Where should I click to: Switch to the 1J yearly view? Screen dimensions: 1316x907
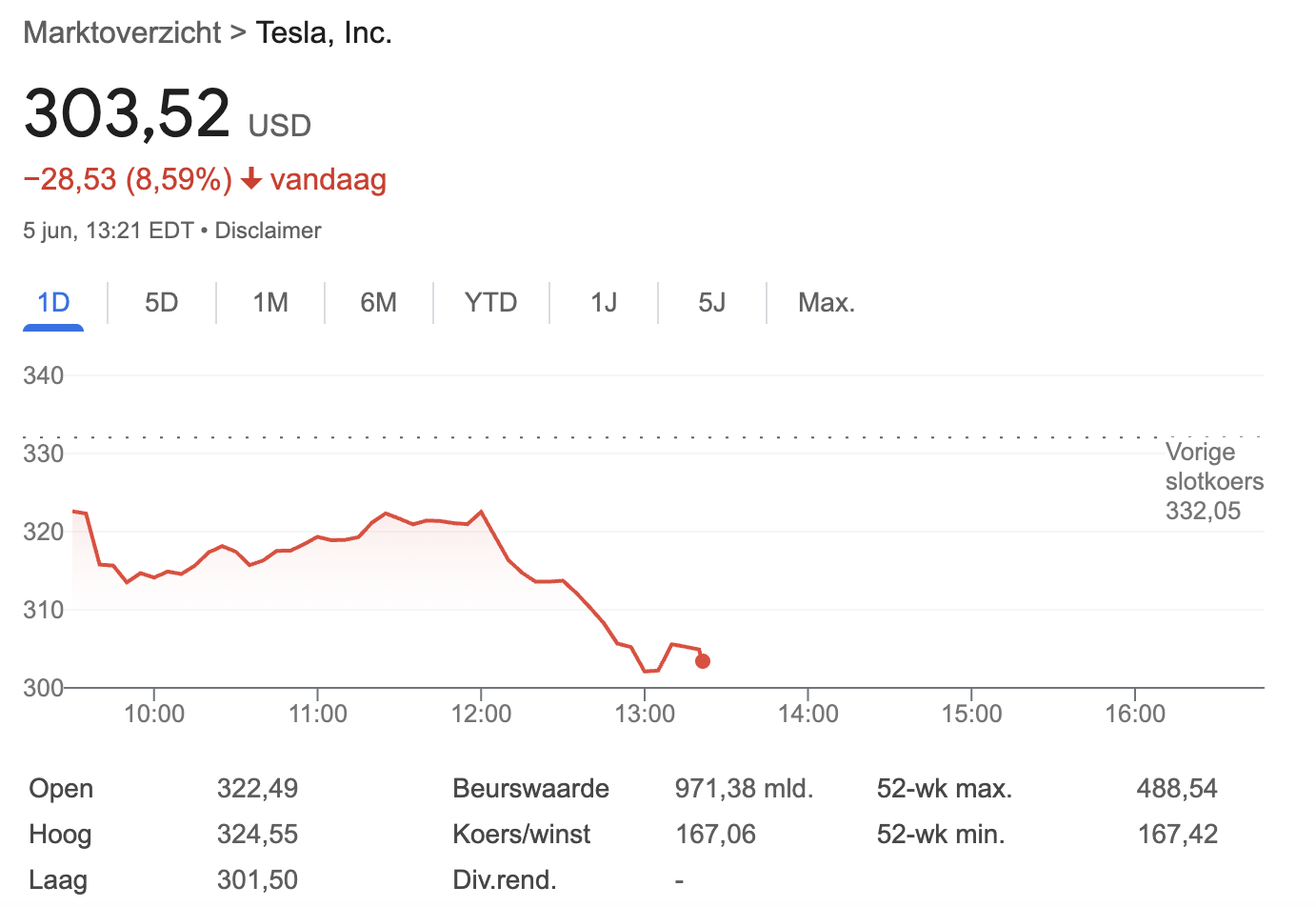[604, 303]
